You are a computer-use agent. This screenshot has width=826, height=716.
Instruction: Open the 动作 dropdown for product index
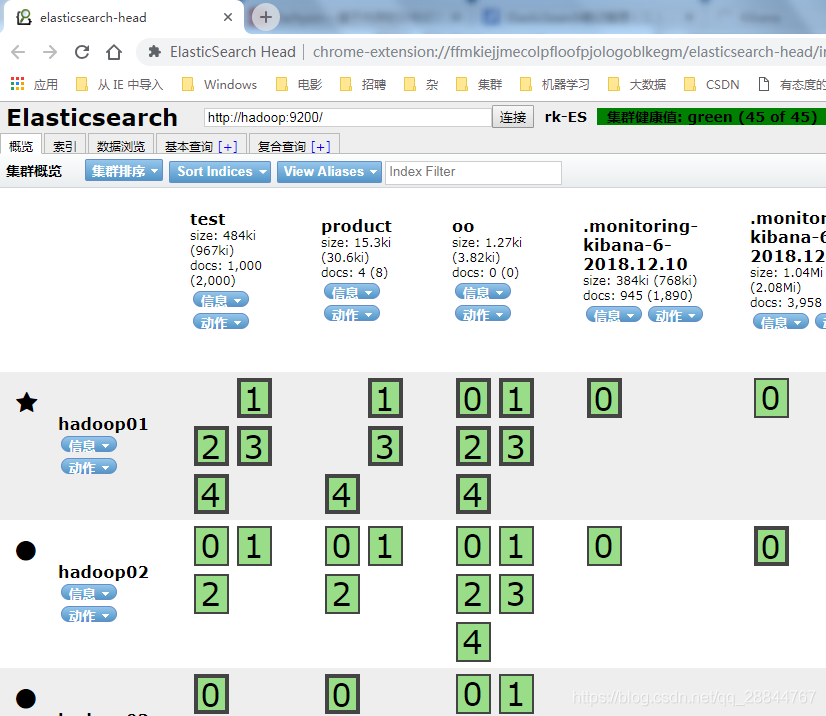352,314
